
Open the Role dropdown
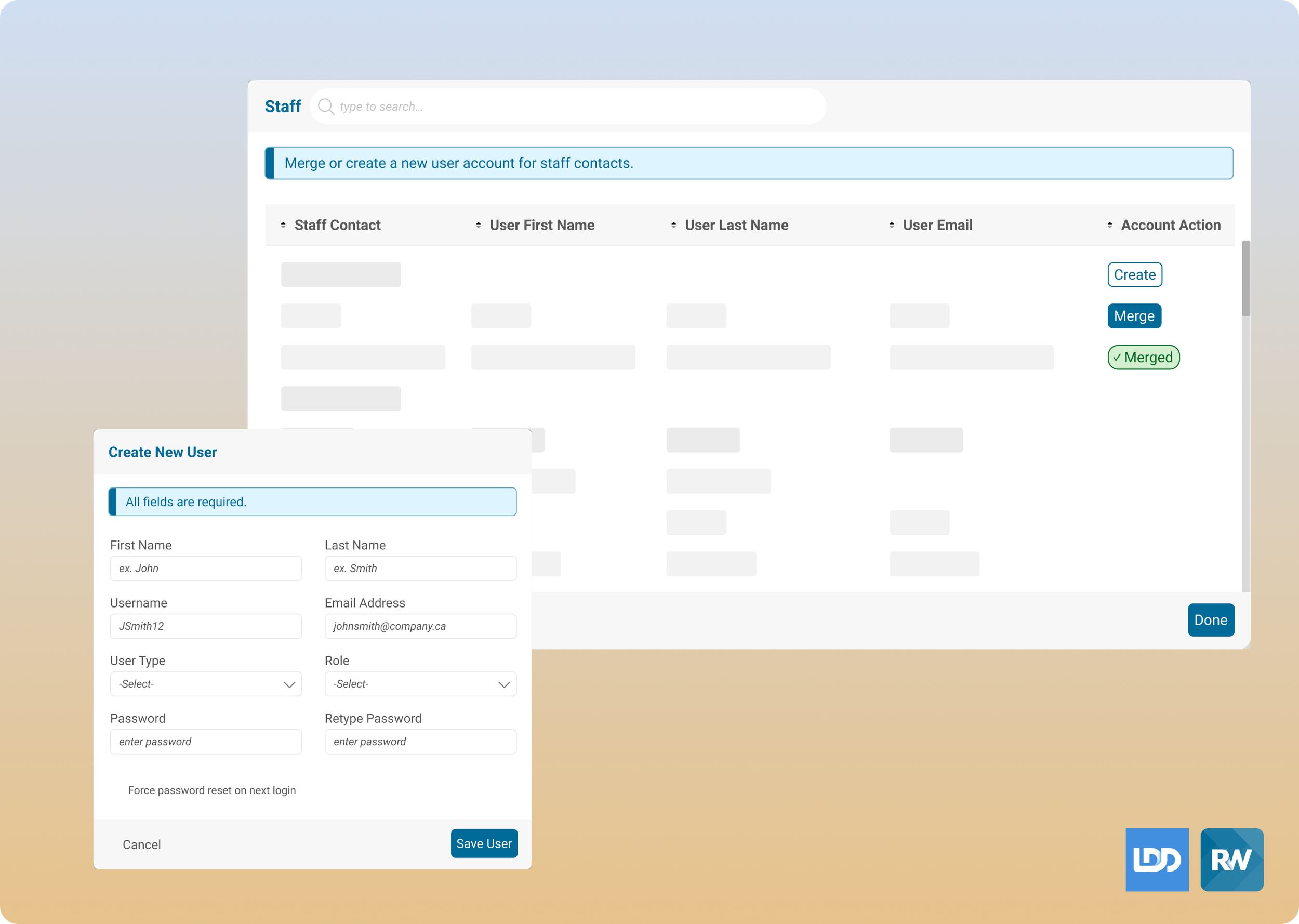pyautogui.click(x=420, y=684)
